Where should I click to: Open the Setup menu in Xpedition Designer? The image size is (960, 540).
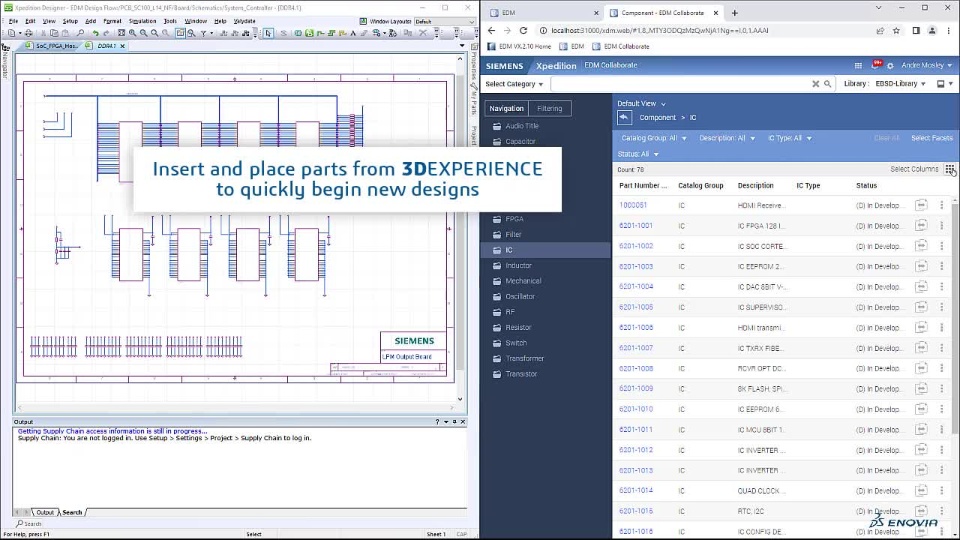point(70,21)
